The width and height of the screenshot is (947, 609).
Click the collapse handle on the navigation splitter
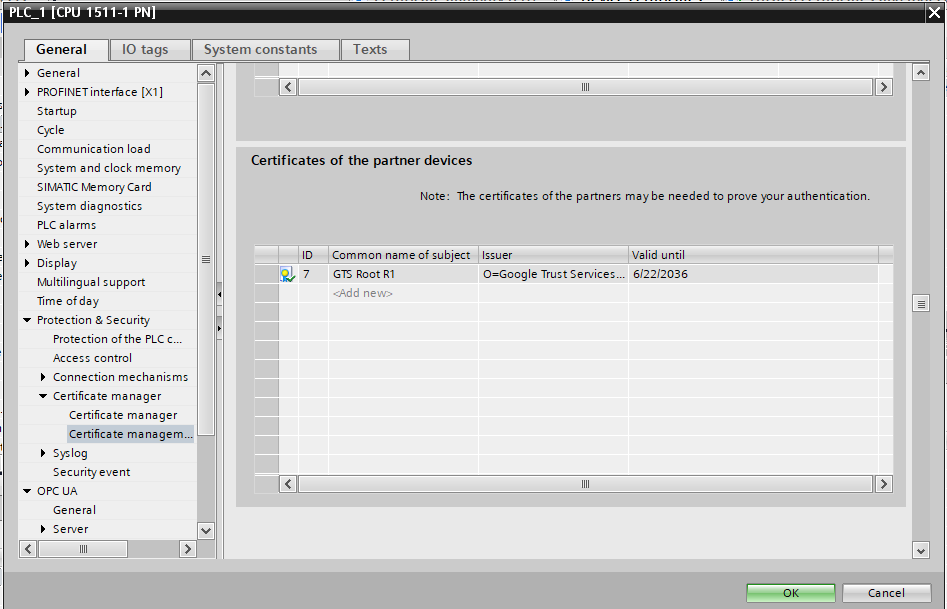[220, 294]
